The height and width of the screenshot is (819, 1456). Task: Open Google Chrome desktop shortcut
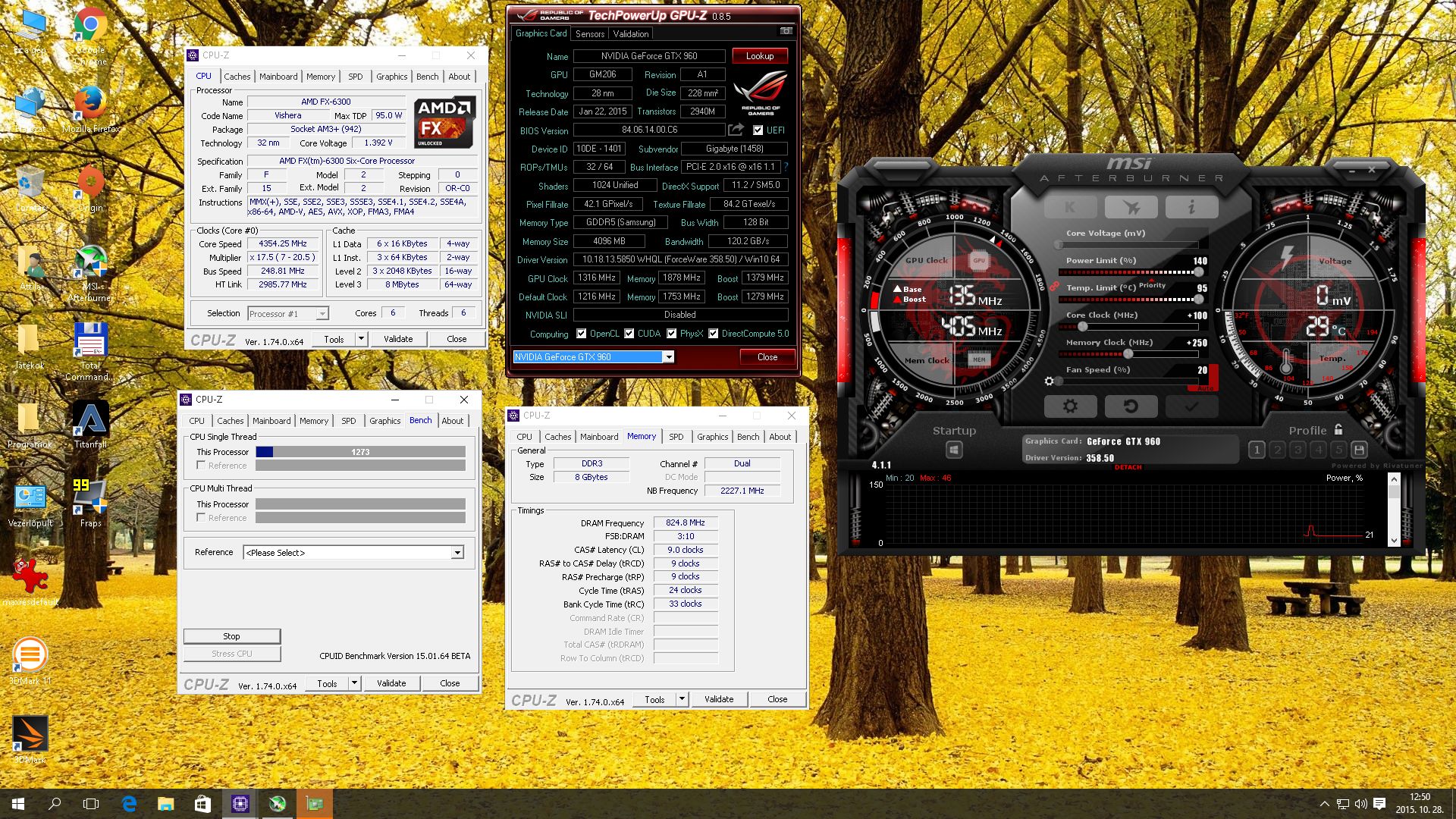click(x=90, y=36)
